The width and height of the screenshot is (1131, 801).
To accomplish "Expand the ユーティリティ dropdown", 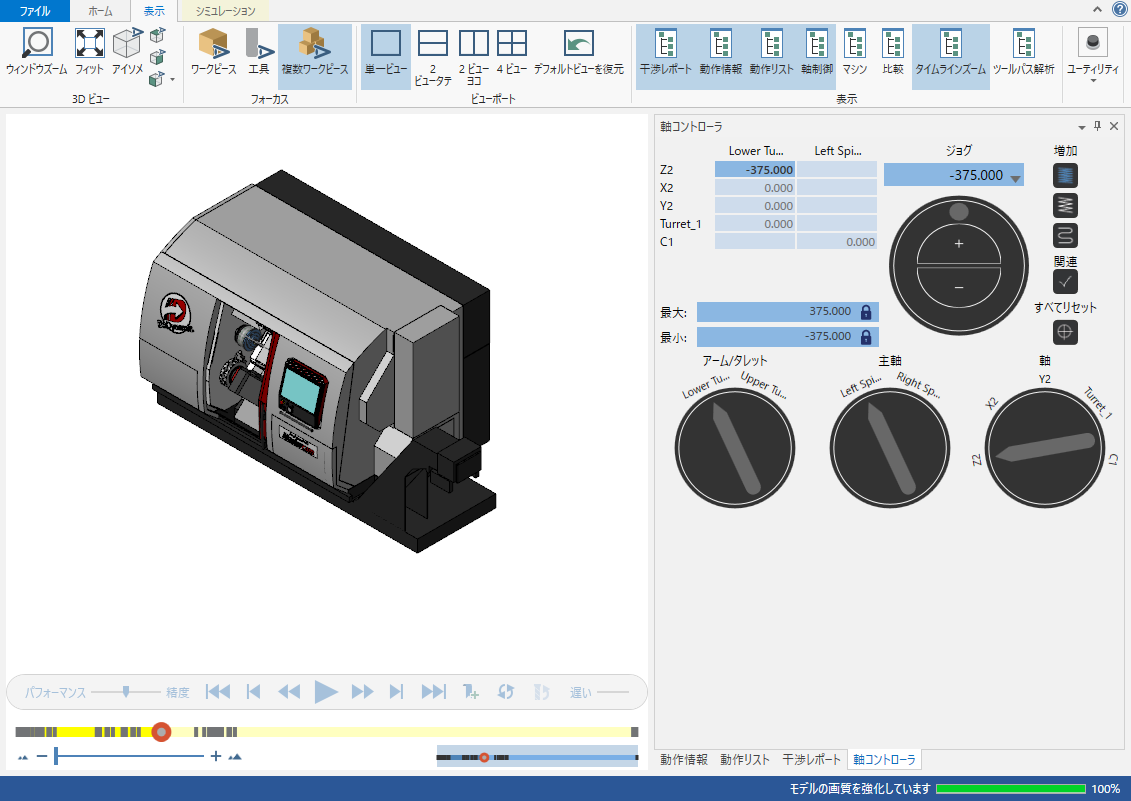I will (x=1092, y=79).
